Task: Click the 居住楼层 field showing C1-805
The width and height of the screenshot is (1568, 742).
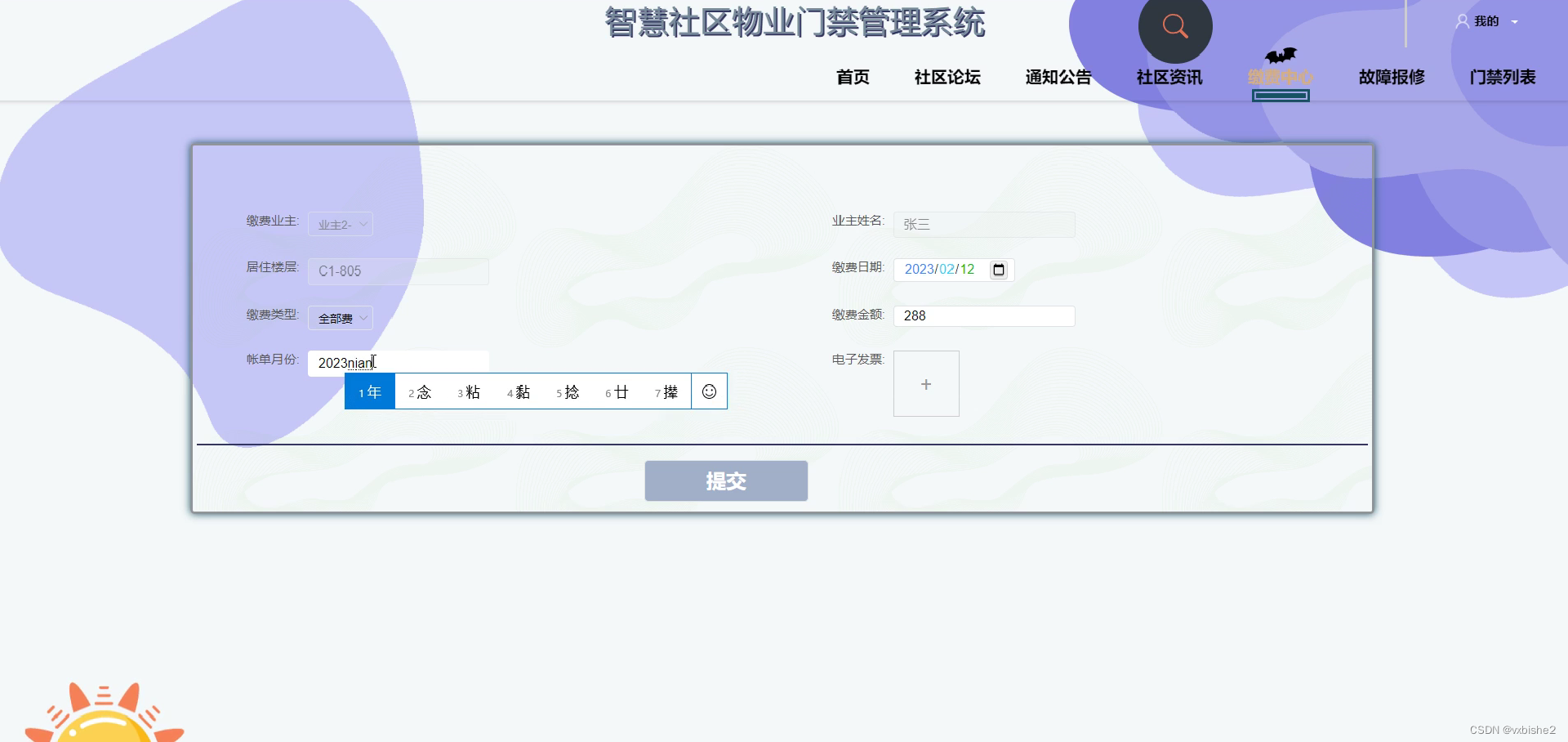Action: pos(399,271)
